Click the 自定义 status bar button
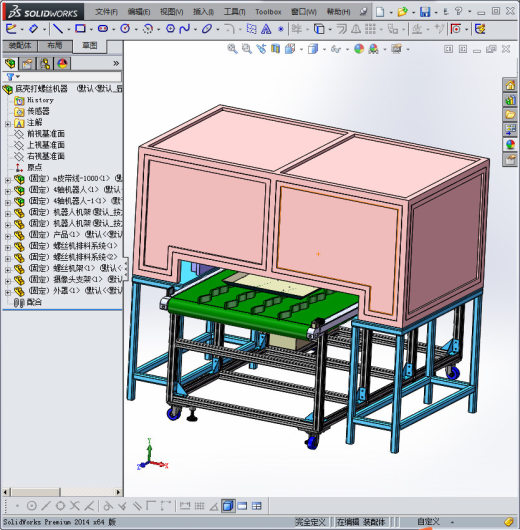The image size is (520, 530). pos(428,522)
